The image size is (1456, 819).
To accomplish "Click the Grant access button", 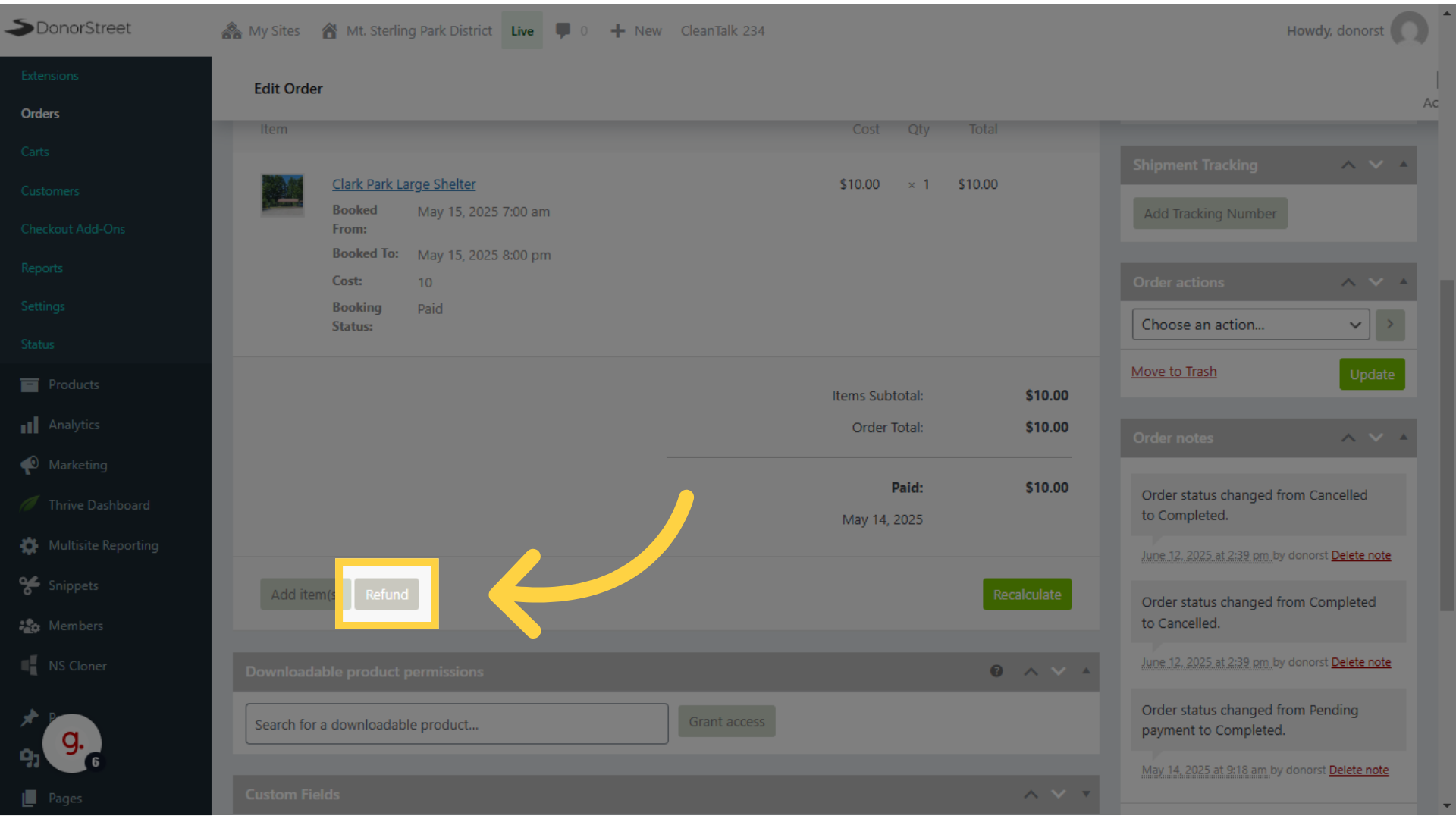I will (x=726, y=722).
